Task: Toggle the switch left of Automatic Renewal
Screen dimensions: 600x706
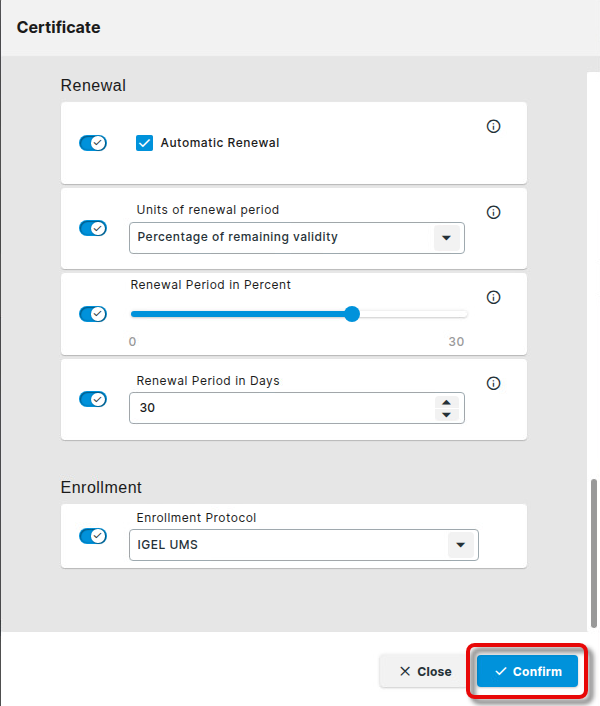Action: (93, 143)
